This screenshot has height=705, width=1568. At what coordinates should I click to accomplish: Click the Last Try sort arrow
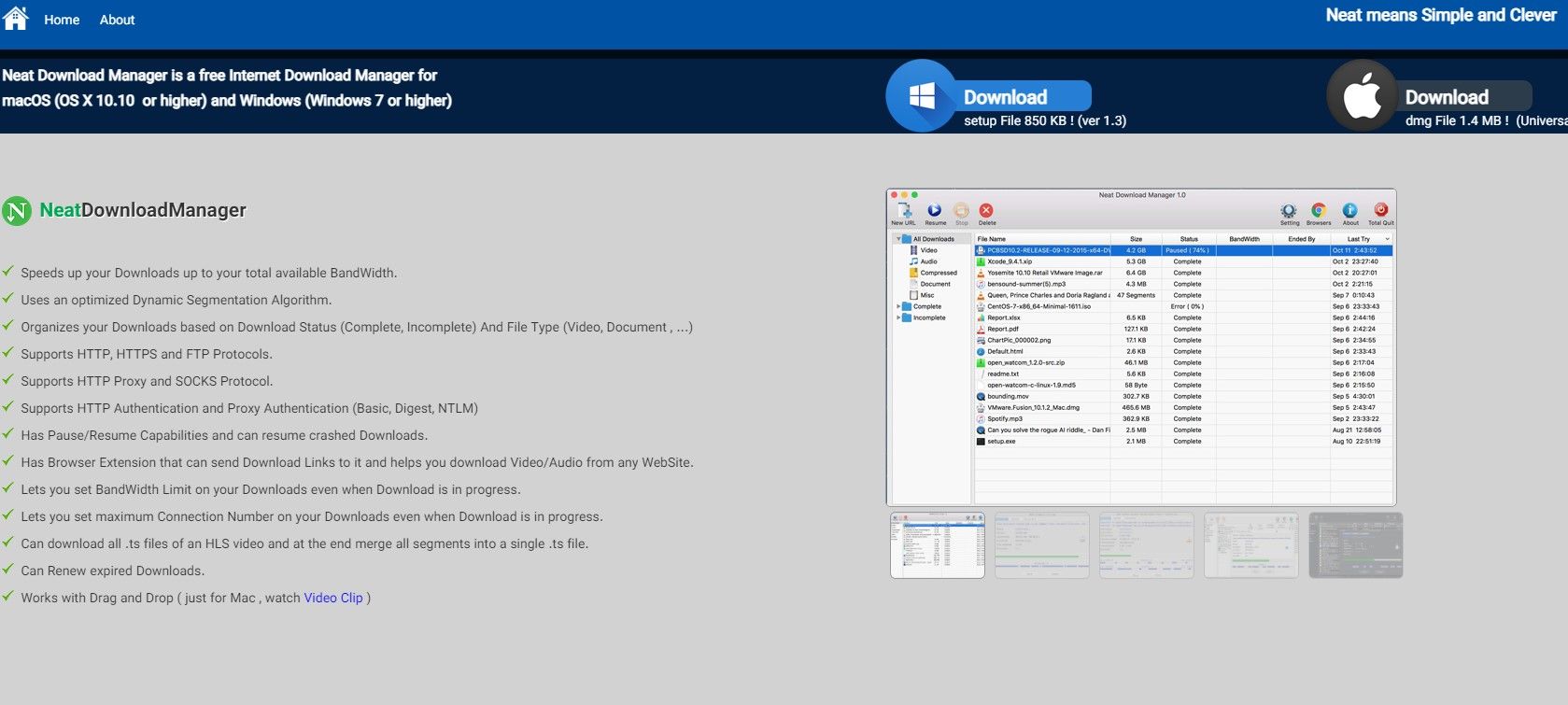point(1387,239)
